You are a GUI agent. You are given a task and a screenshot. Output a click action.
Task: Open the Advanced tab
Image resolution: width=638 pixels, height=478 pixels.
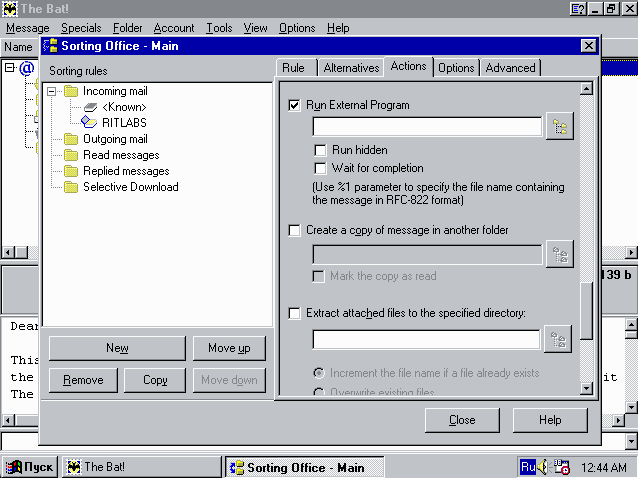pos(510,68)
